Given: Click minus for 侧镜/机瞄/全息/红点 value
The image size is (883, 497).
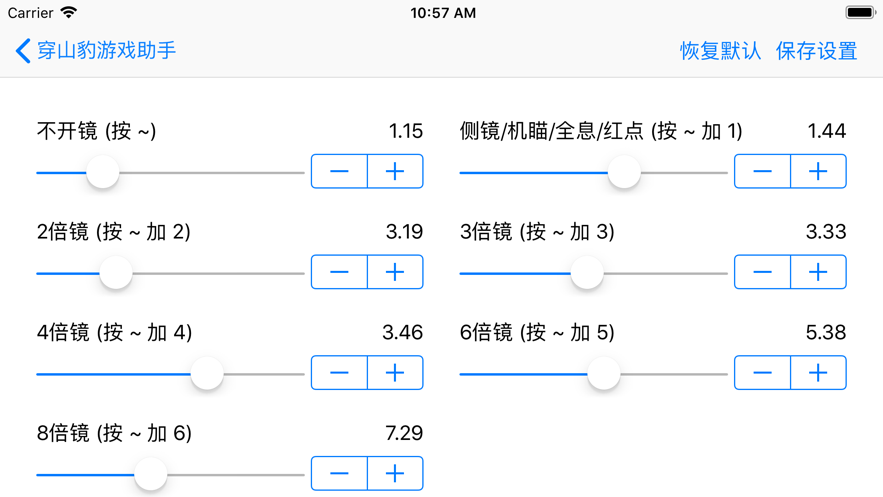Looking at the screenshot, I should (x=762, y=172).
